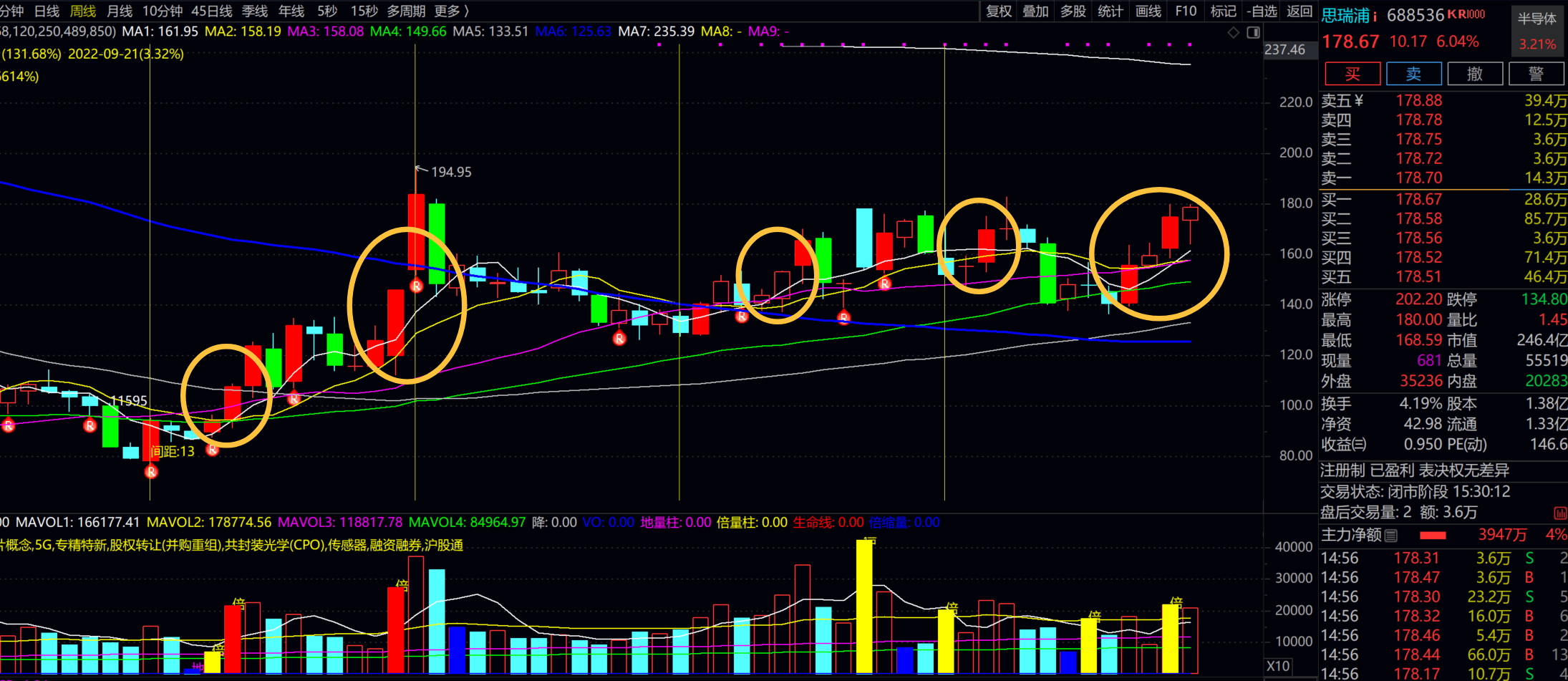
Task: Toggle 复权 price adjustment
Action: [x=998, y=11]
